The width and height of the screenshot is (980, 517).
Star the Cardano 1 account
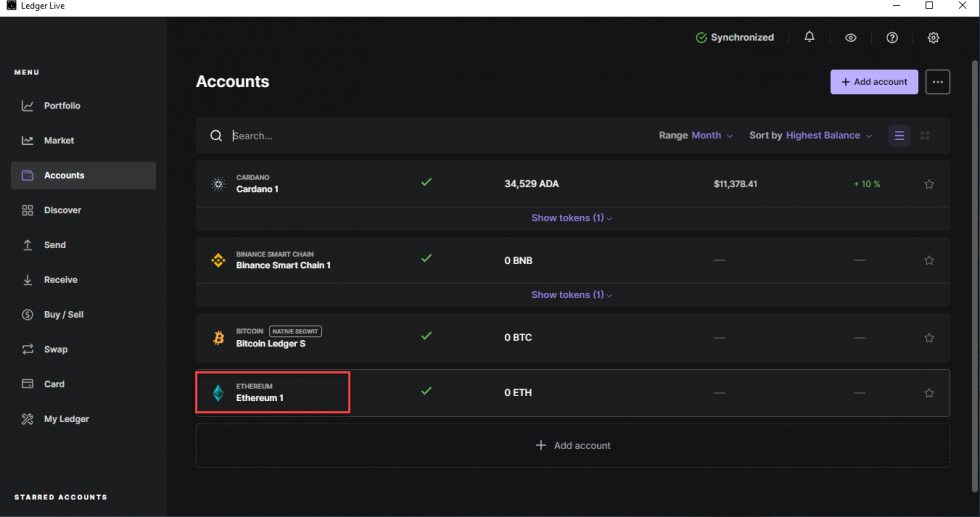tap(929, 184)
